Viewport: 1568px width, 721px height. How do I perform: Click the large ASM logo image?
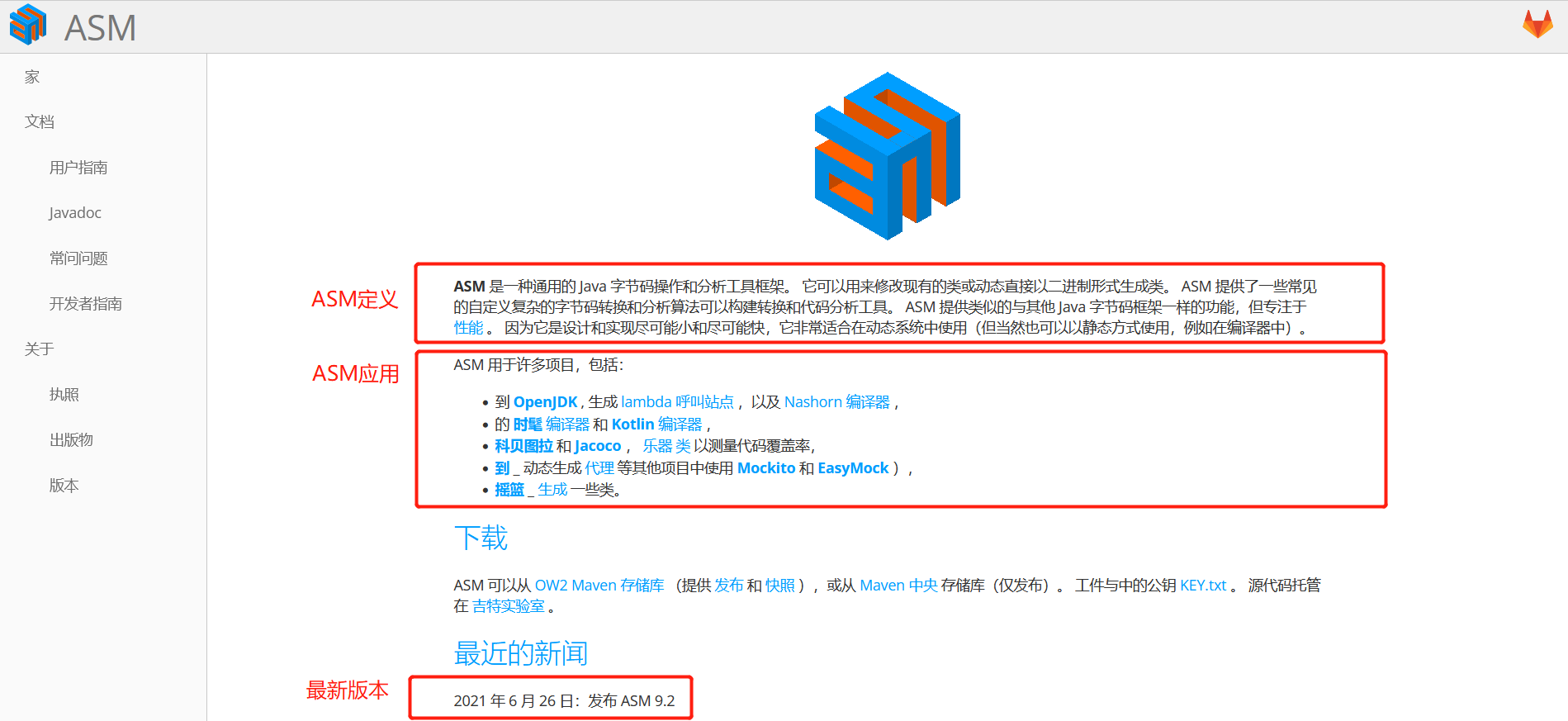pyautogui.click(x=888, y=156)
